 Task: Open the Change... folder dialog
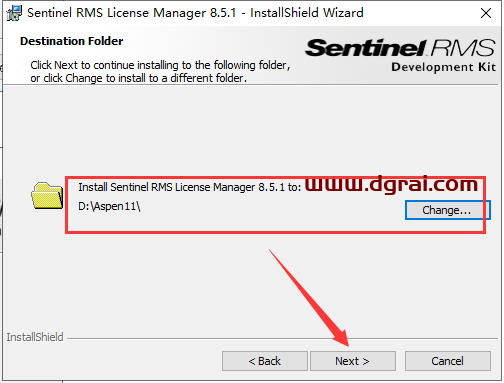447,210
